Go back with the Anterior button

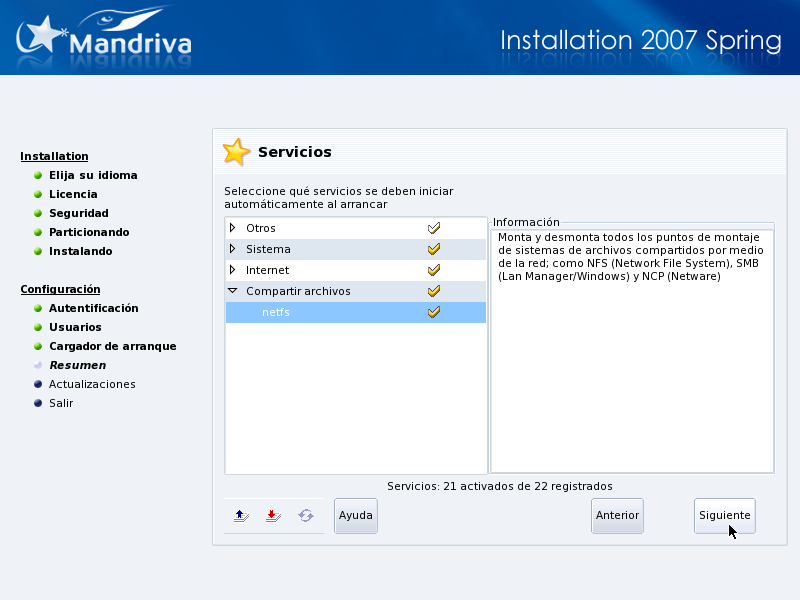[x=617, y=516]
